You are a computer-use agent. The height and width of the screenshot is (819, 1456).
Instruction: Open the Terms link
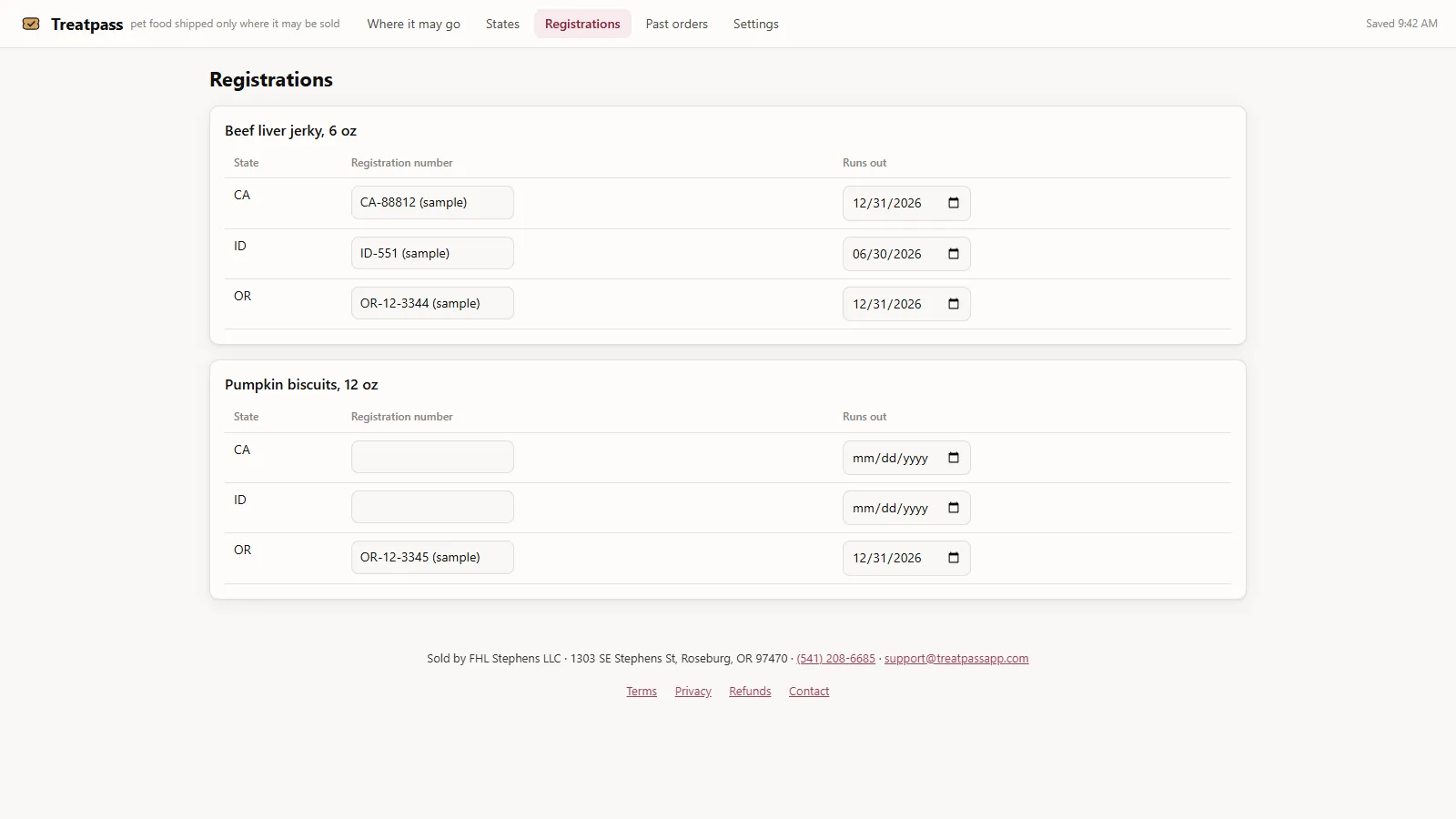point(642,691)
